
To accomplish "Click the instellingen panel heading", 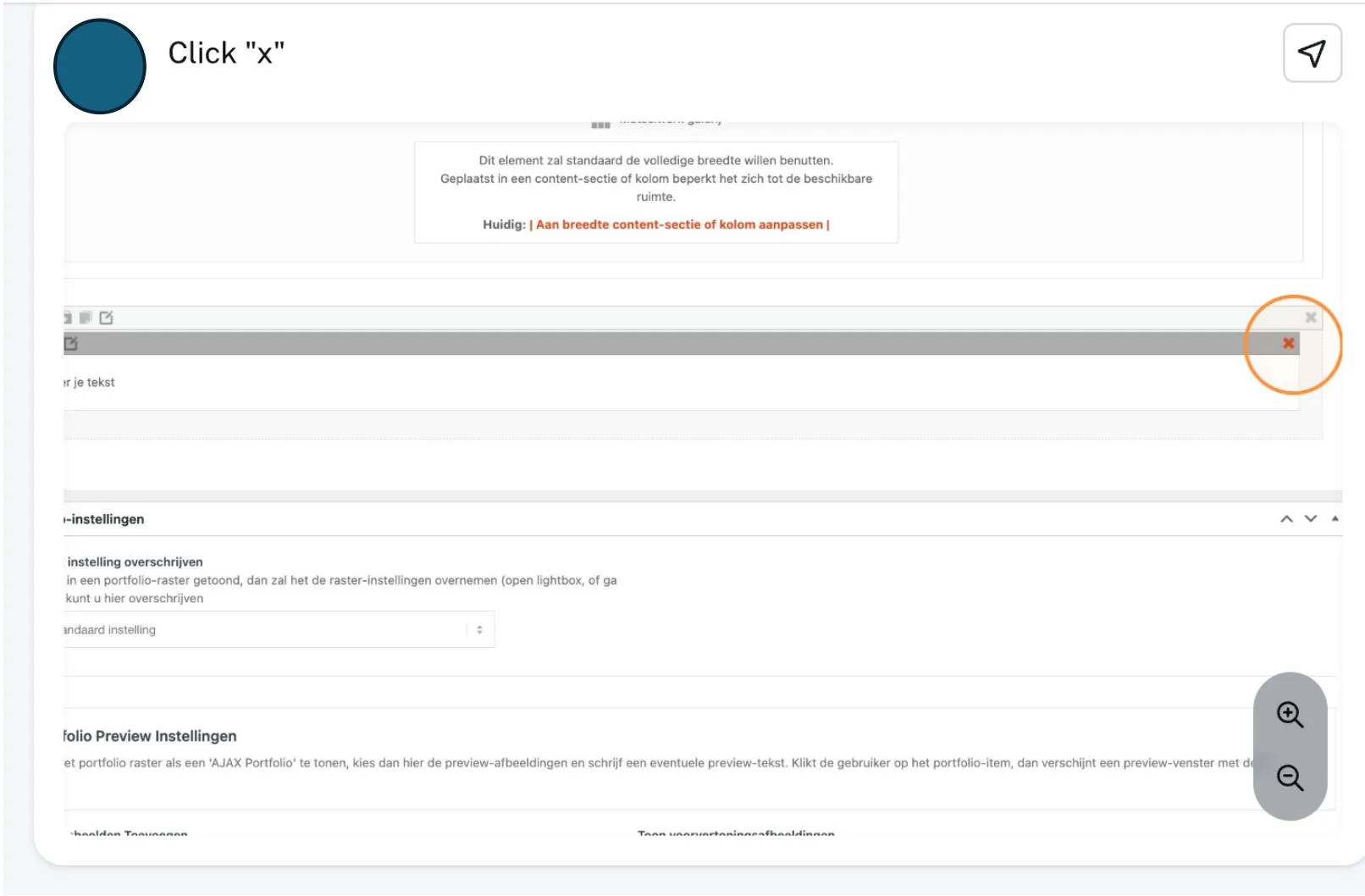I will pos(104,519).
